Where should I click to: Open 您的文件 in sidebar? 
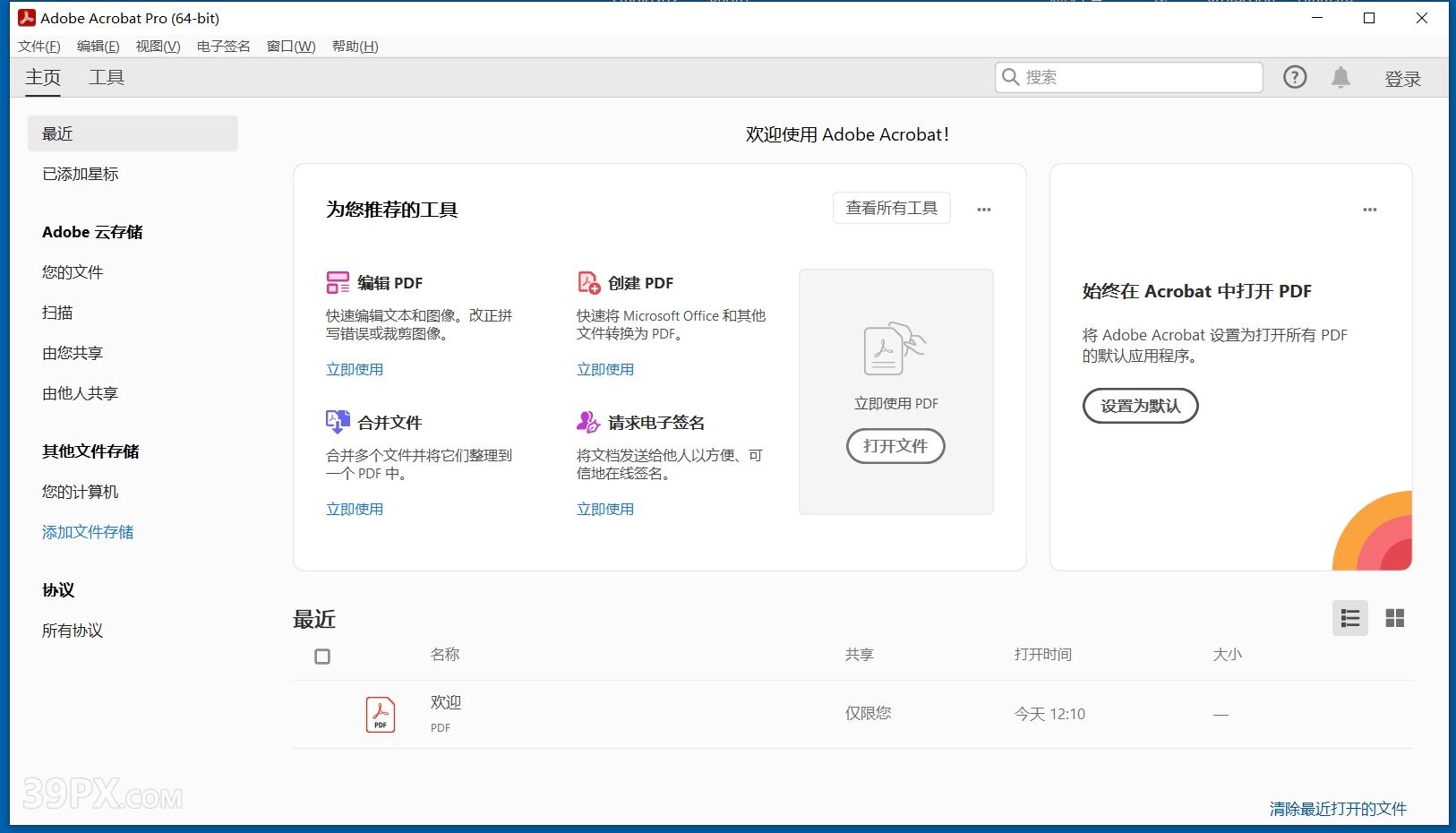pyautogui.click(x=73, y=272)
